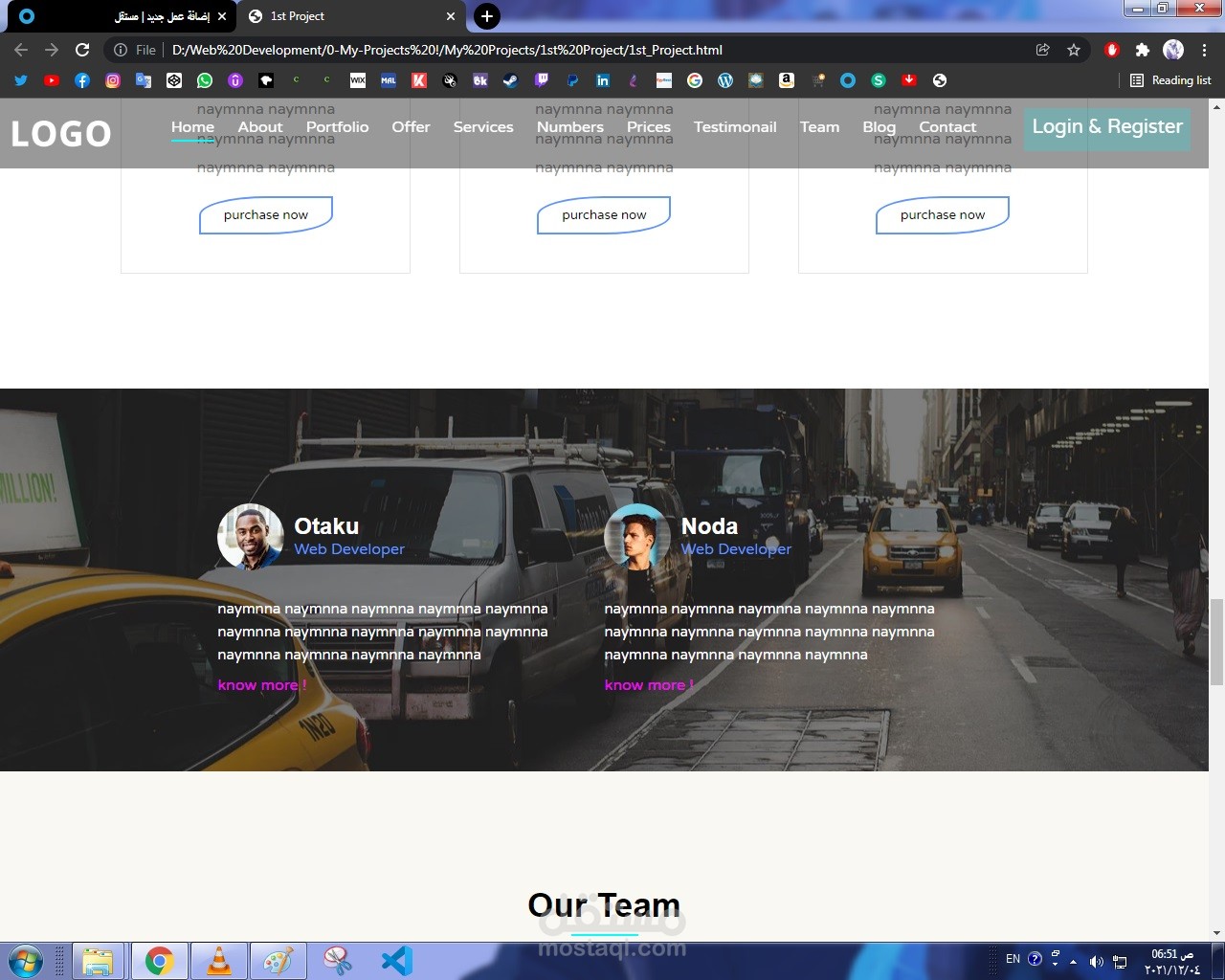Open Paint from the taskbar
The height and width of the screenshot is (980, 1225).
(278, 961)
